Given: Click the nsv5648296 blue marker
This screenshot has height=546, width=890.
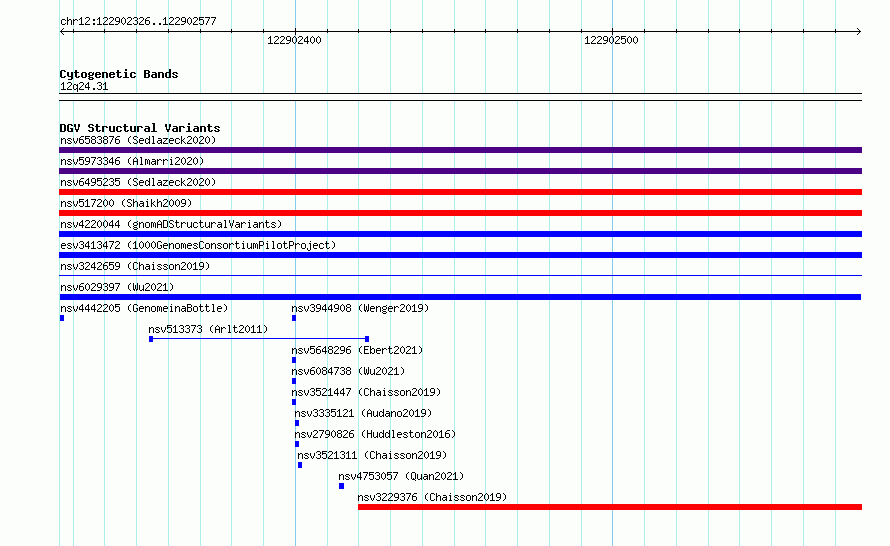Looking at the screenshot, I should (x=294, y=360).
